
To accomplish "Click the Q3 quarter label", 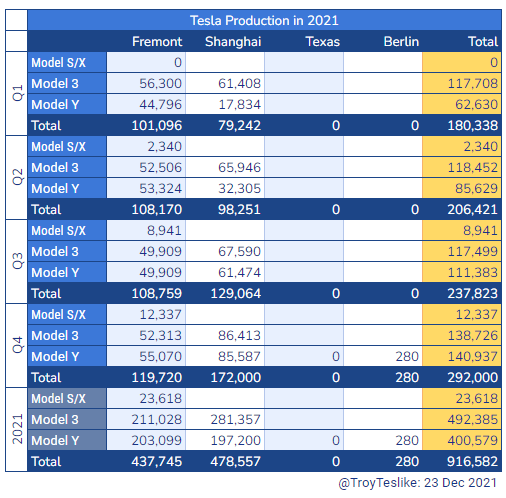I will coord(17,261).
